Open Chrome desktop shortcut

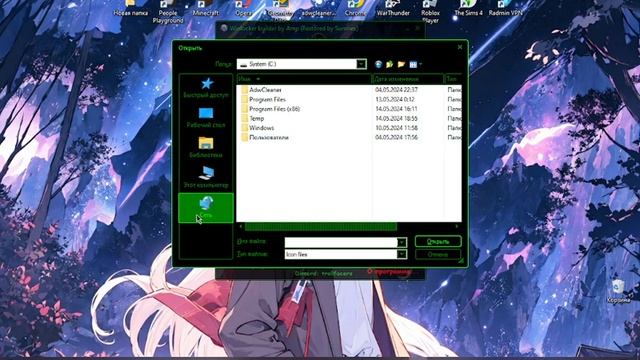tap(355, 9)
